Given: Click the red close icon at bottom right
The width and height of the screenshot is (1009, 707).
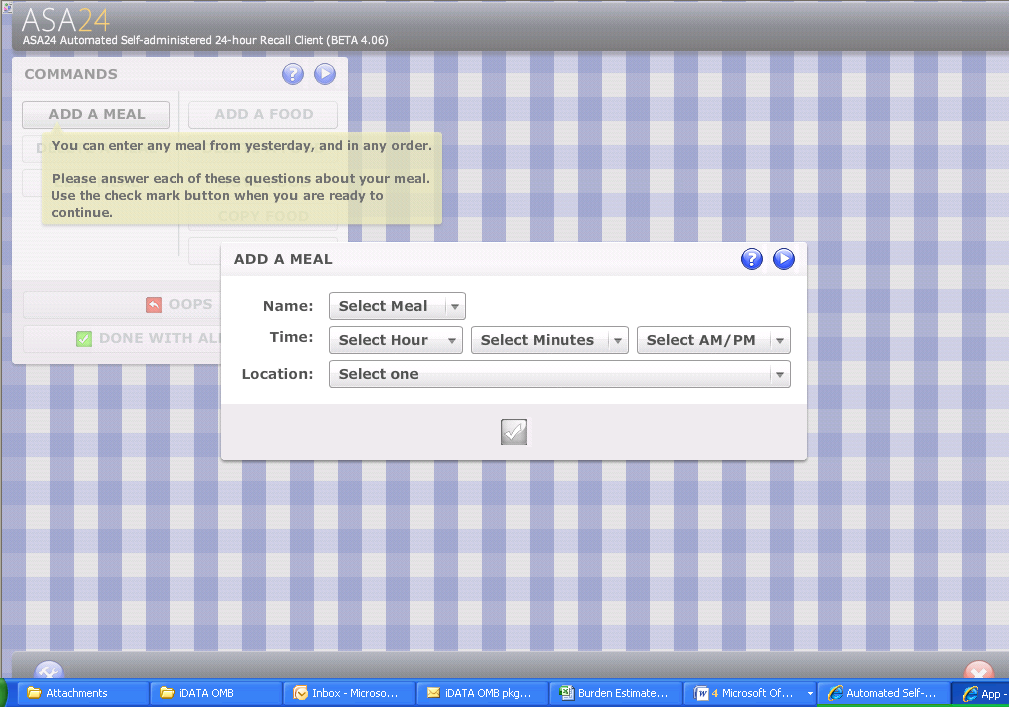Looking at the screenshot, I should (x=978, y=672).
